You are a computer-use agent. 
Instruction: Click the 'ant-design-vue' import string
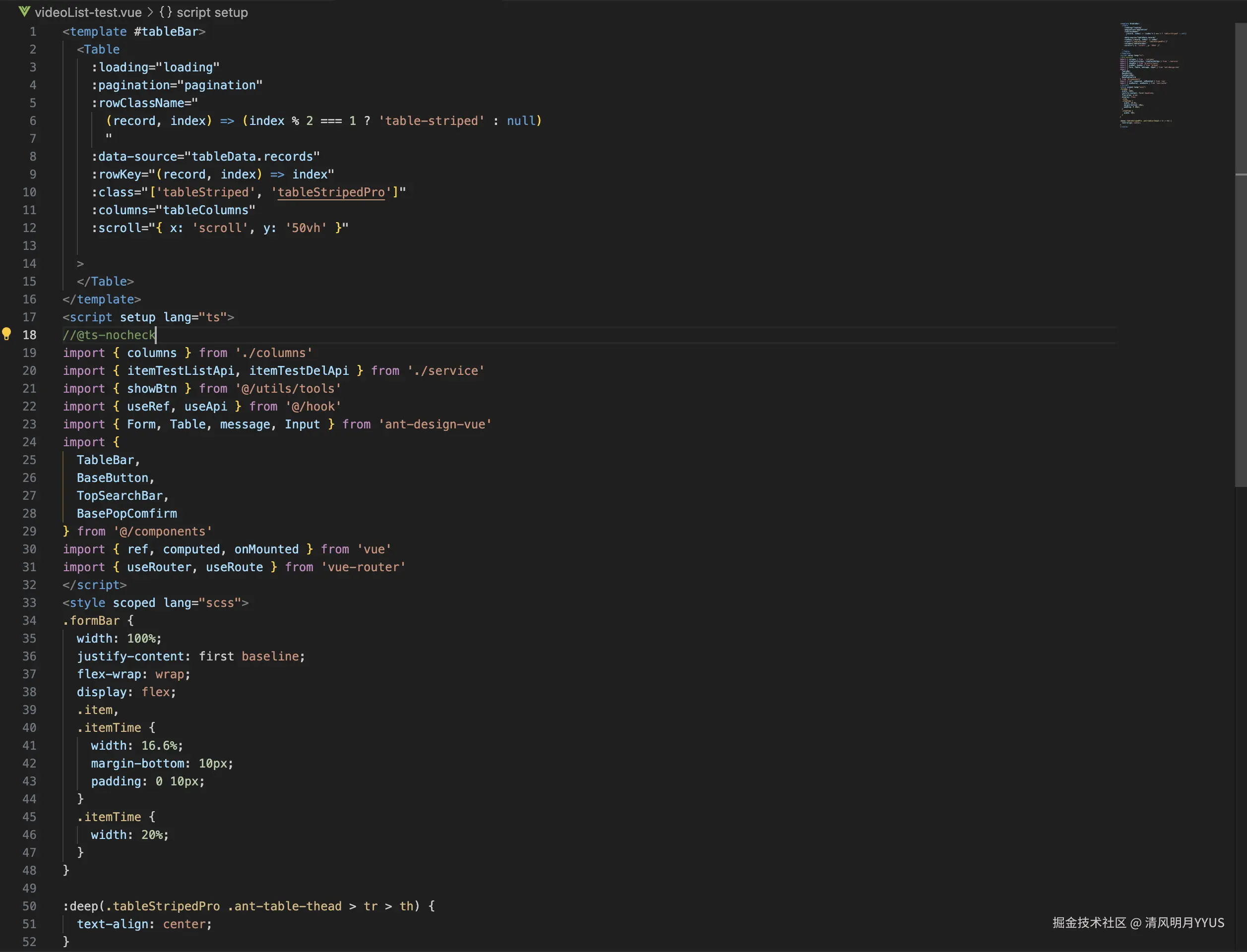coord(435,424)
